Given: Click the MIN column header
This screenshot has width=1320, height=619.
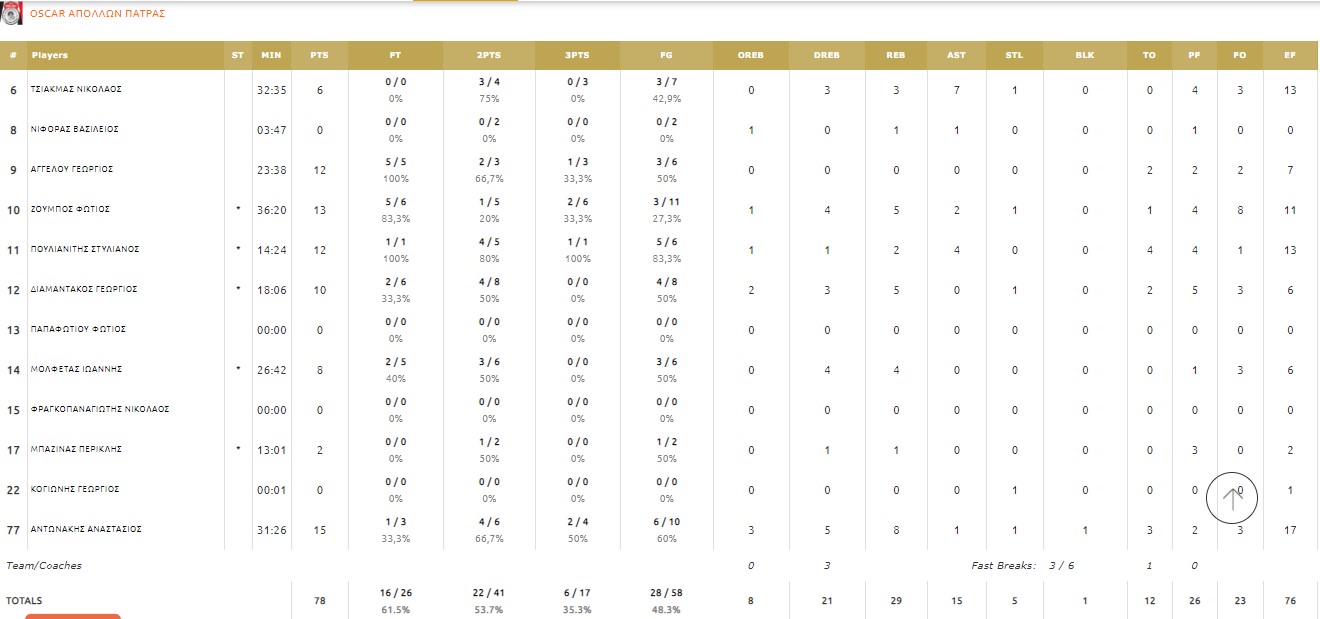Looking at the screenshot, I should [x=271, y=55].
